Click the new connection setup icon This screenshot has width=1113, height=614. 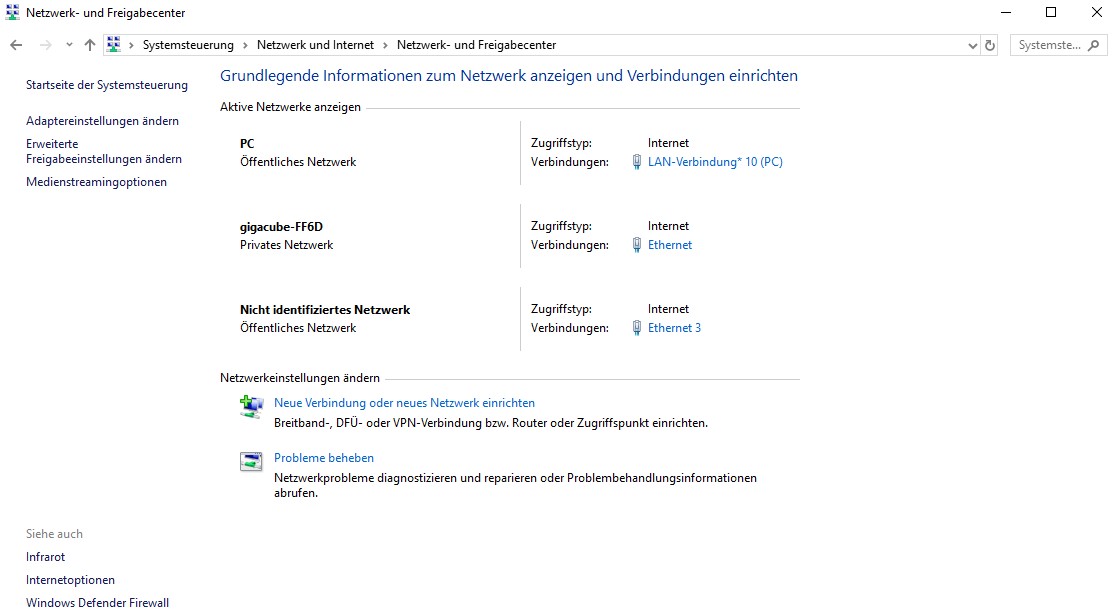click(x=251, y=407)
